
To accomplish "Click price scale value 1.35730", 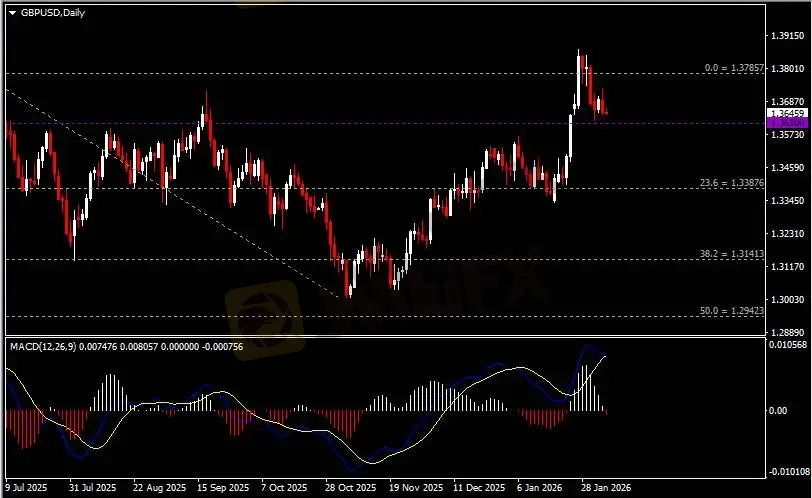I will (x=788, y=135).
